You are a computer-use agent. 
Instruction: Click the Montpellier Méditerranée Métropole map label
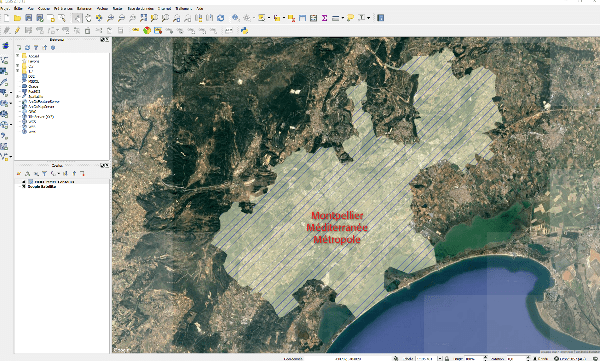337,227
